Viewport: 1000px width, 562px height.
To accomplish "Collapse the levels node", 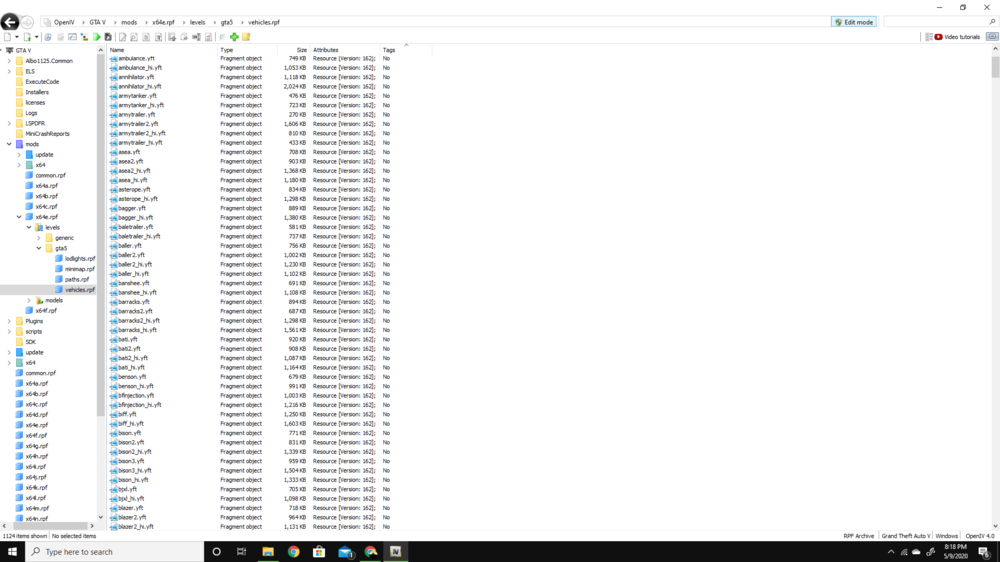I will pos(29,228).
